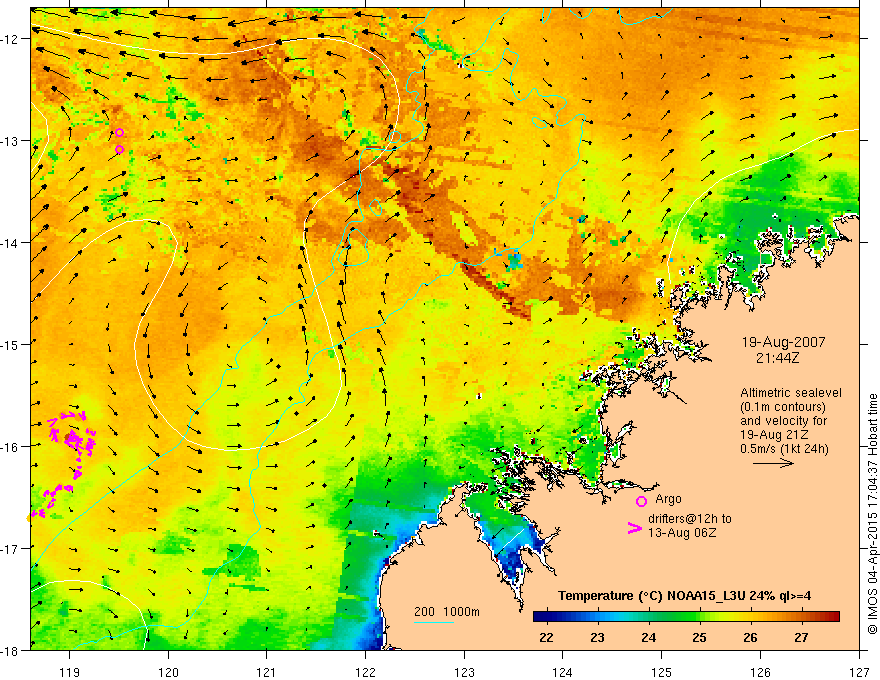The image size is (880, 680).
Task: Click the 'and velocity for' text
Action: coord(783,421)
